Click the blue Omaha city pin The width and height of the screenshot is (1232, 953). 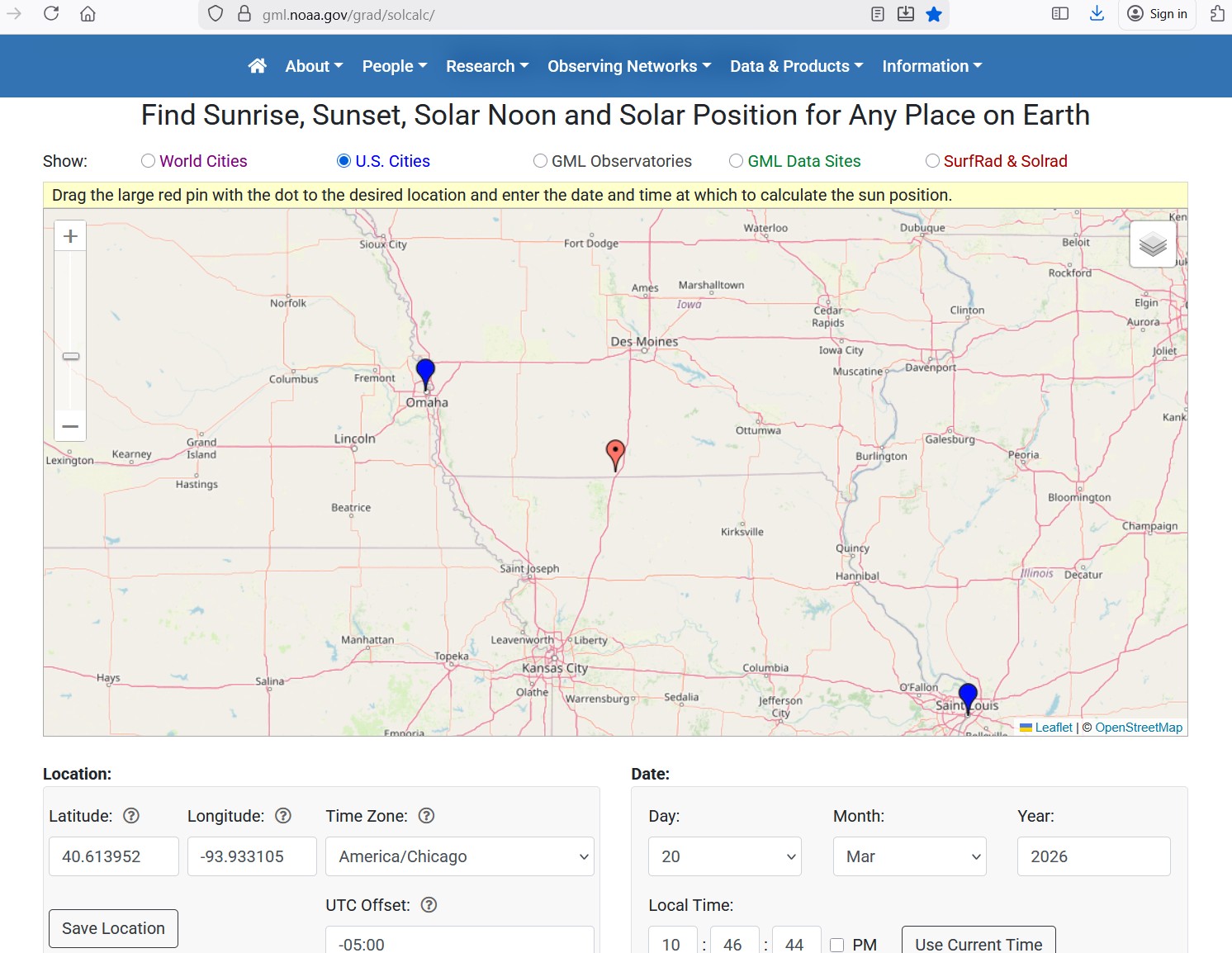pyautogui.click(x=425, y=372)
